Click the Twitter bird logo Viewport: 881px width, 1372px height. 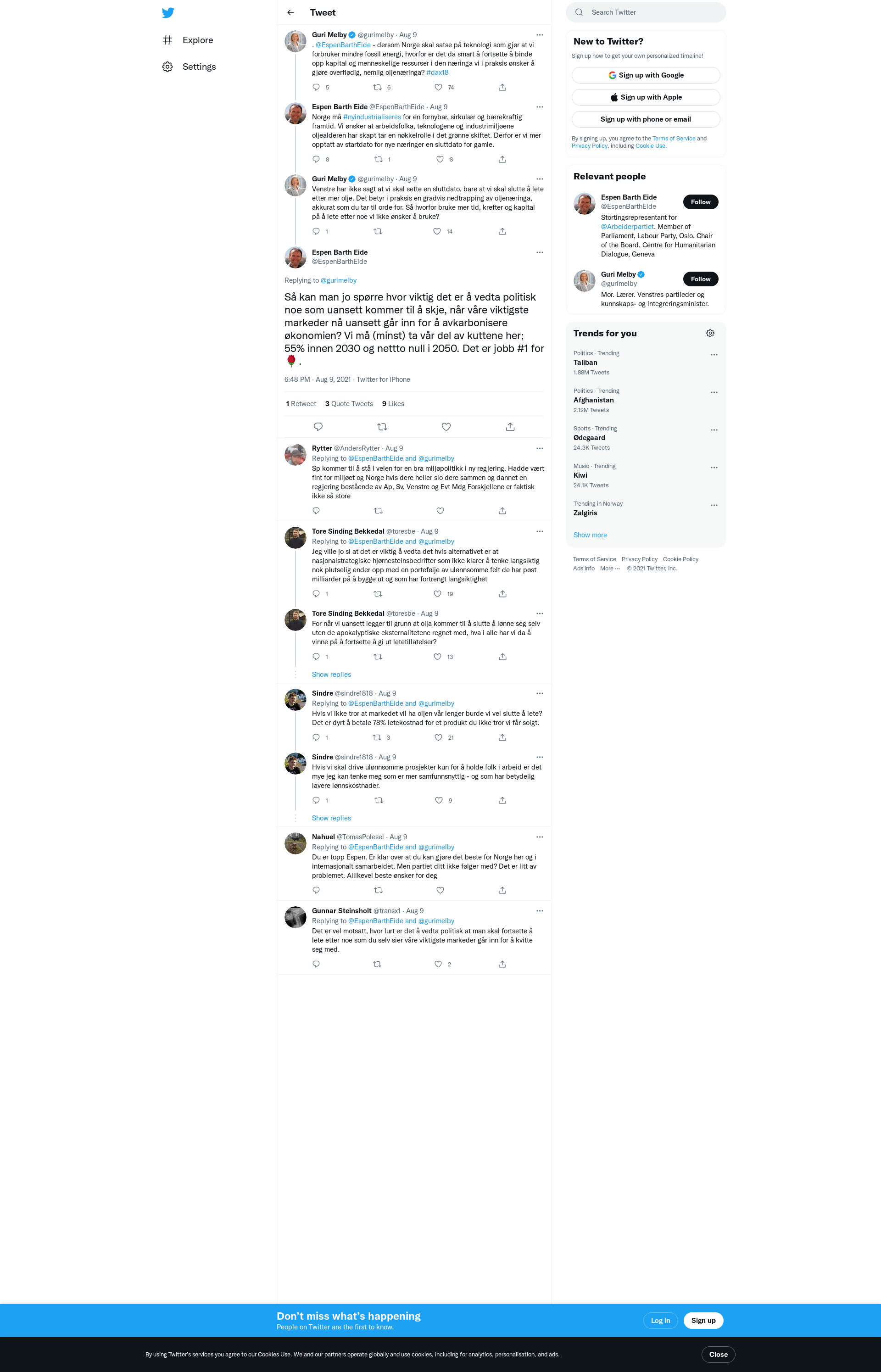[x=167, y=12]
